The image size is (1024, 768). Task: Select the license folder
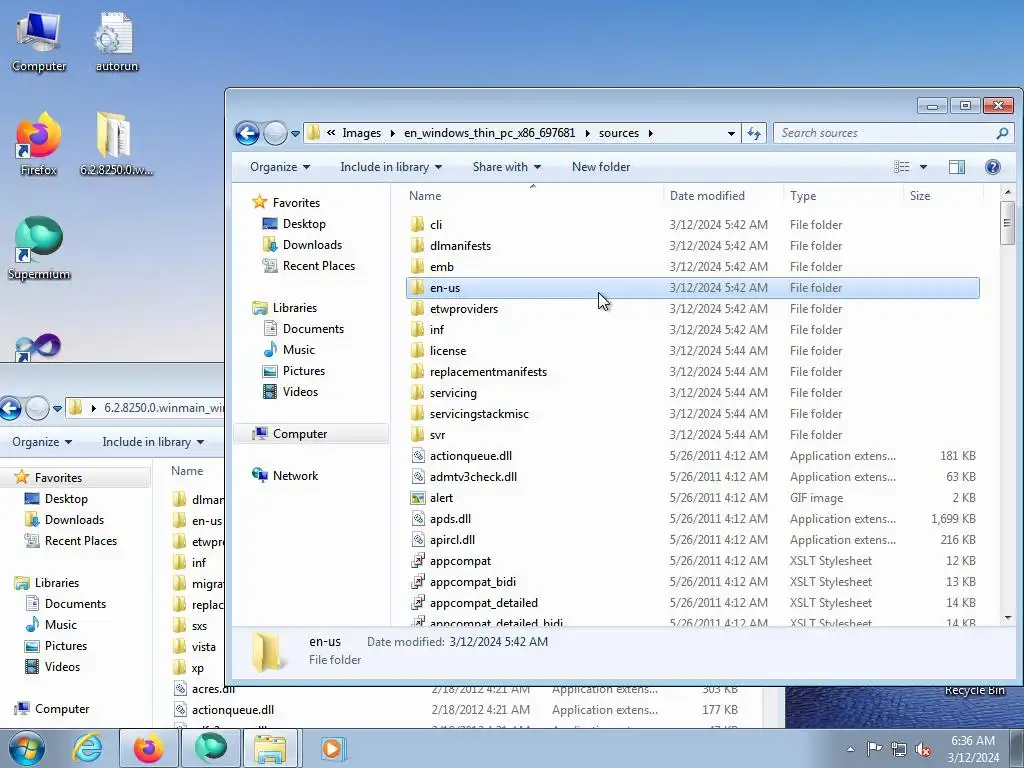click(x=692, y=351)
